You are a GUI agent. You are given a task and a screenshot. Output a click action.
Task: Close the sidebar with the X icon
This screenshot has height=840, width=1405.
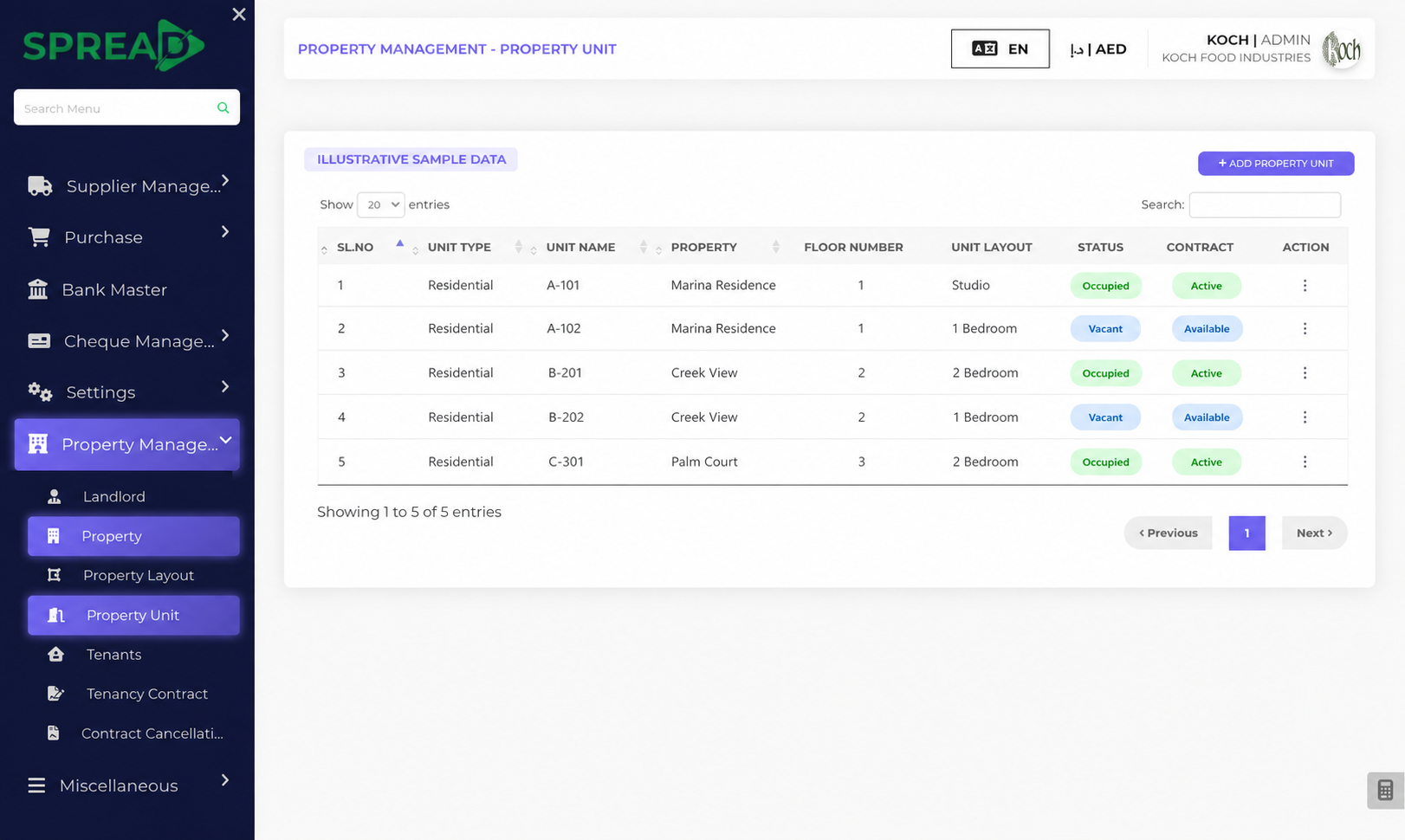pos(239,14)
